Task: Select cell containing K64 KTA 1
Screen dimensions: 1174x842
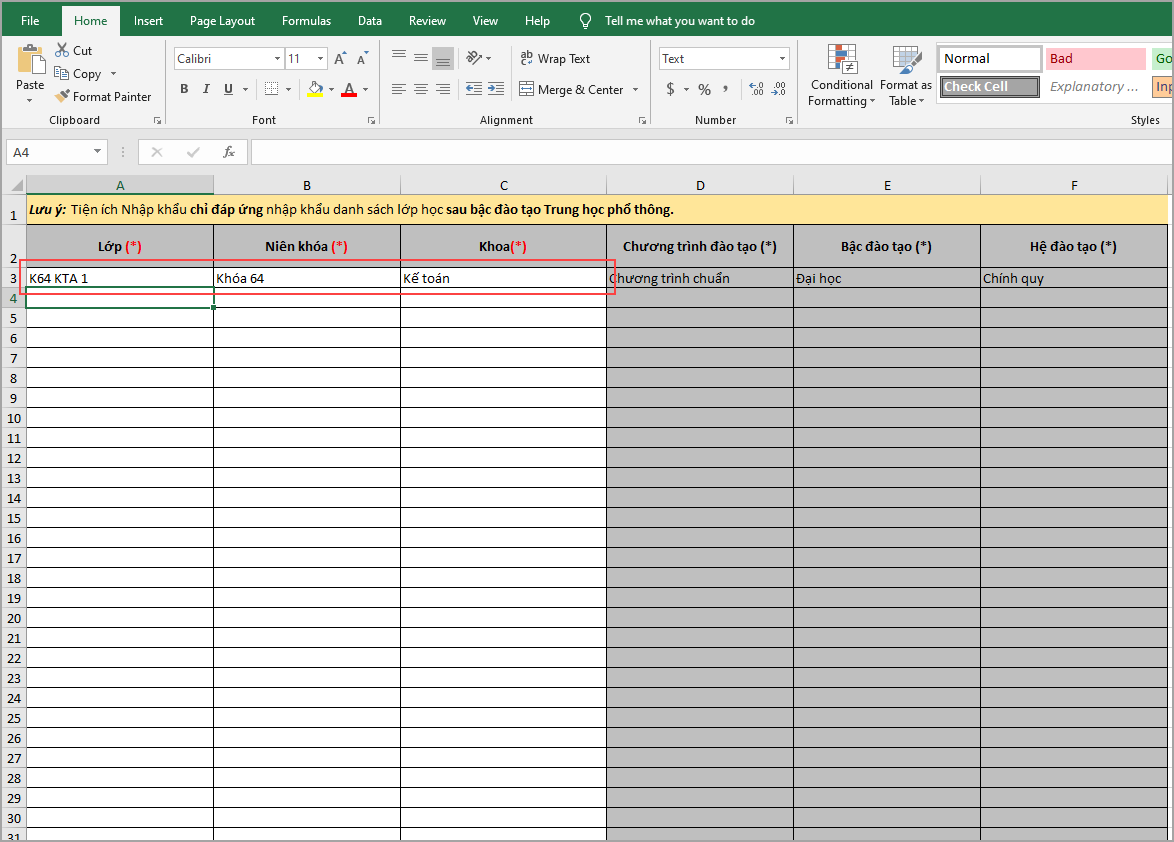Action: [120, 278]
